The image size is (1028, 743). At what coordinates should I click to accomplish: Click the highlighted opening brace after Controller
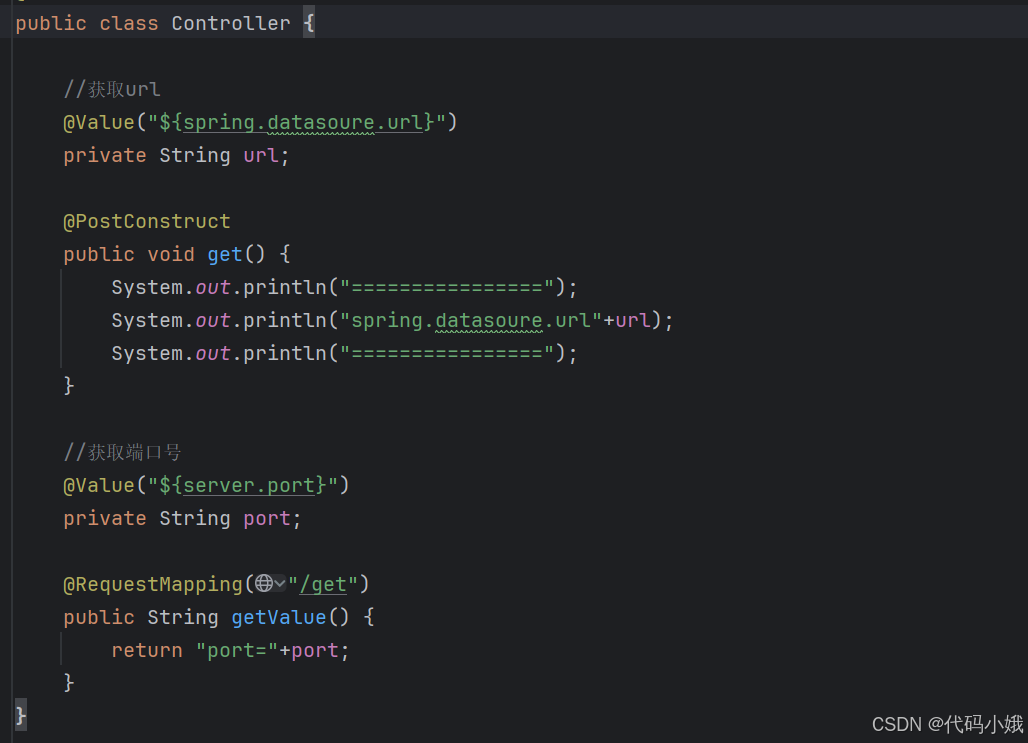(309, 24)
